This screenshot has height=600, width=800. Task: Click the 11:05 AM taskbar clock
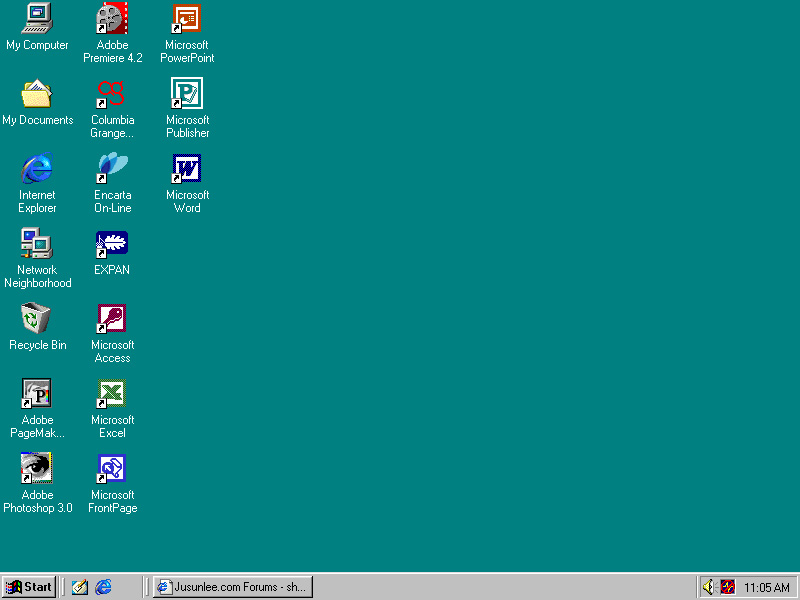[x=767, y=588]
